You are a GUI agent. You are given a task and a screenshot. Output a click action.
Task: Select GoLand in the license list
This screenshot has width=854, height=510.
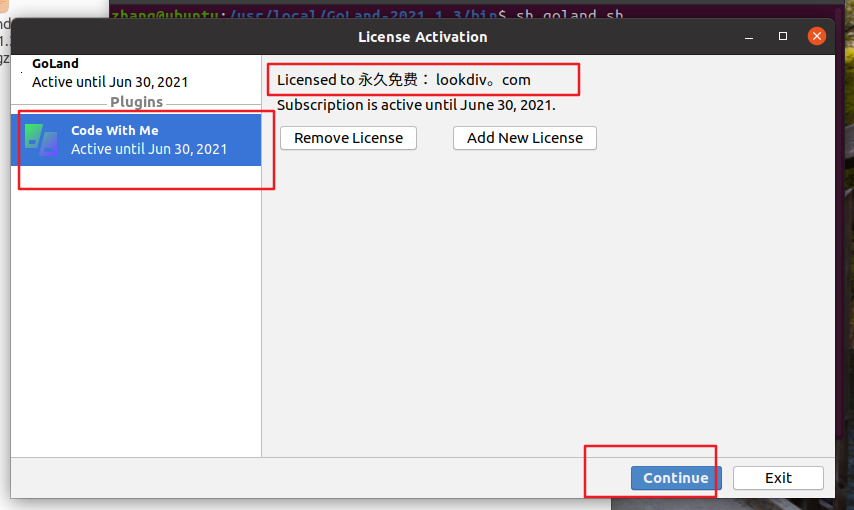[x=136, y=73]
